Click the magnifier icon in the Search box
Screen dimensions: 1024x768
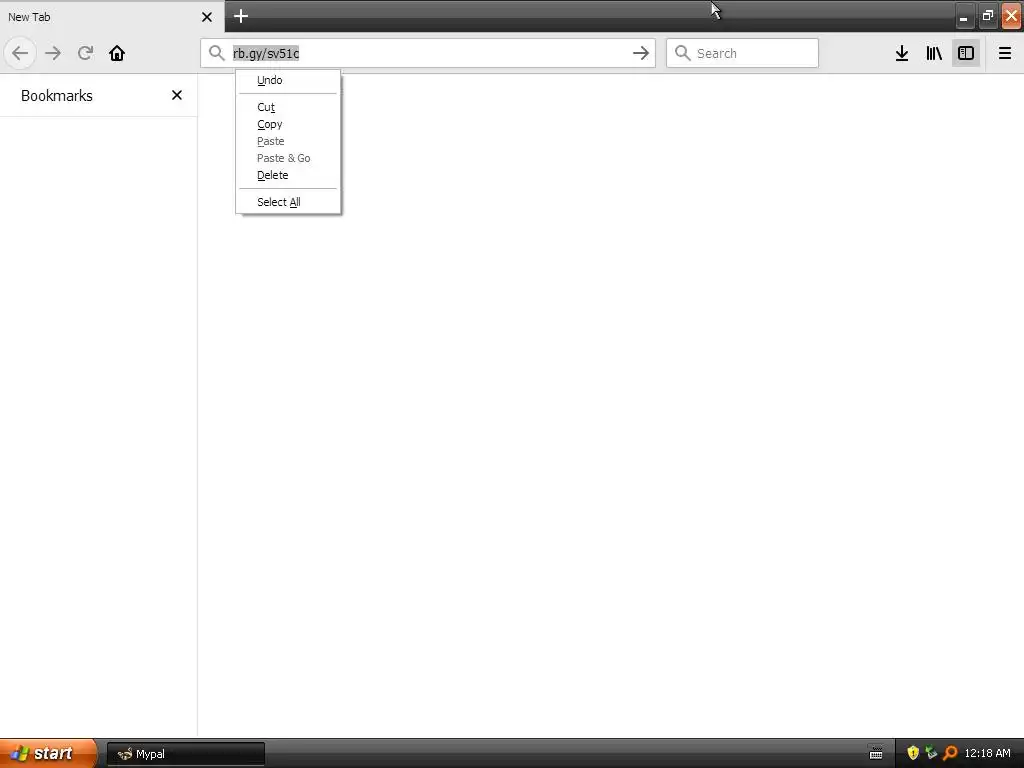point(682,53)
